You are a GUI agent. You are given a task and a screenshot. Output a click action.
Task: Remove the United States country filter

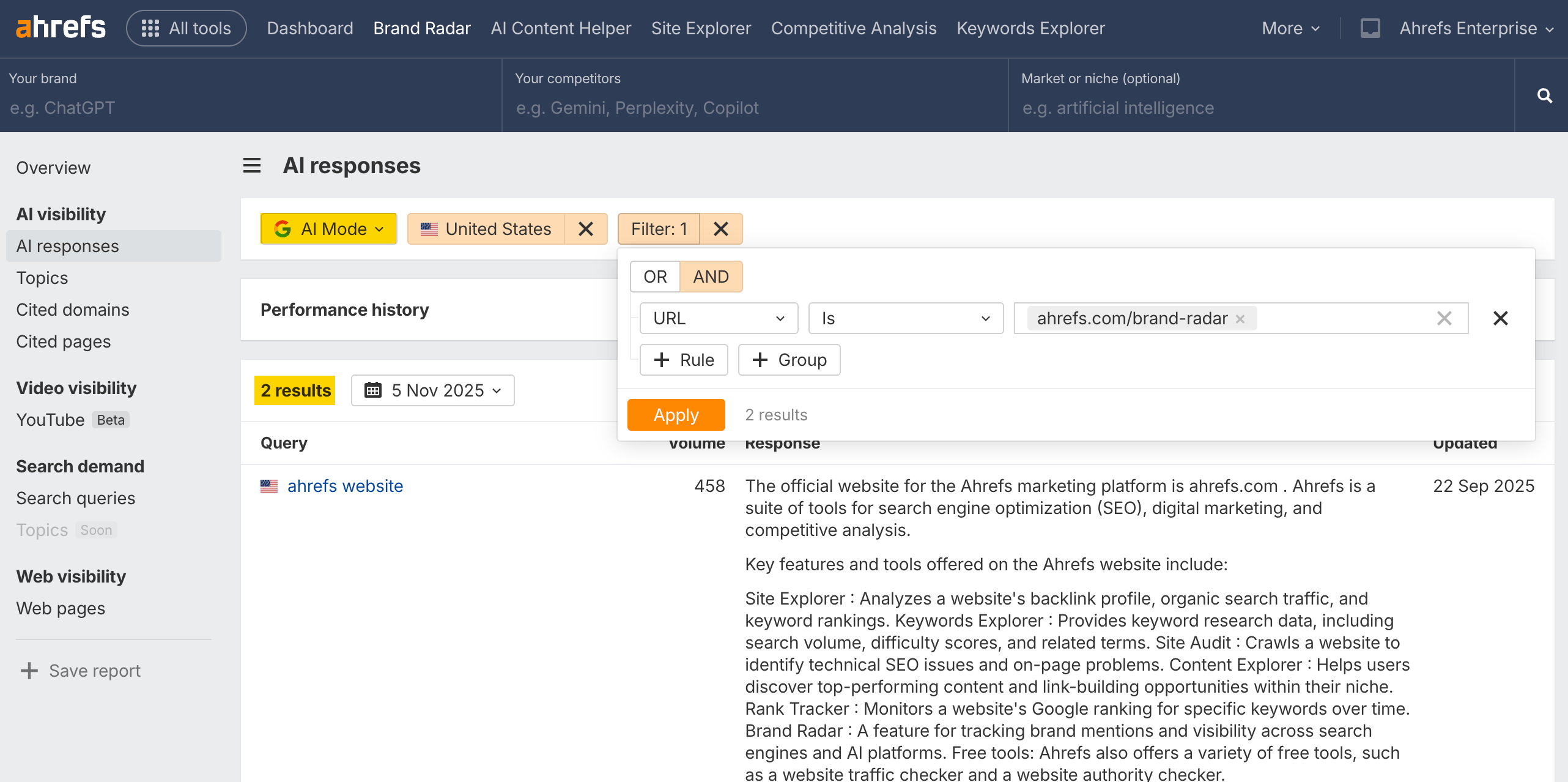tap(585, 229)
